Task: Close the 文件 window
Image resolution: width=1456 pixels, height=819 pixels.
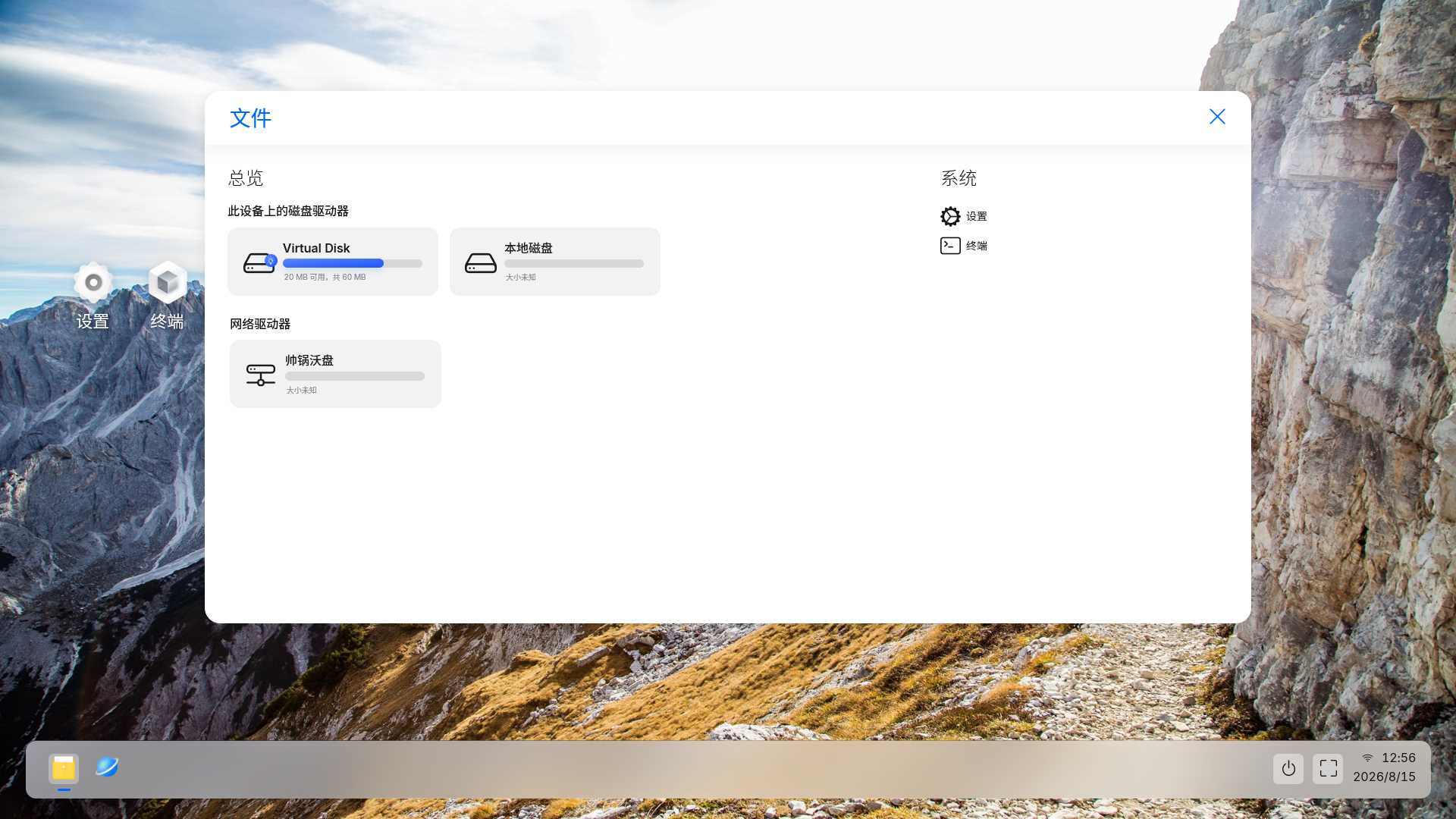Action: point(1217,117)
